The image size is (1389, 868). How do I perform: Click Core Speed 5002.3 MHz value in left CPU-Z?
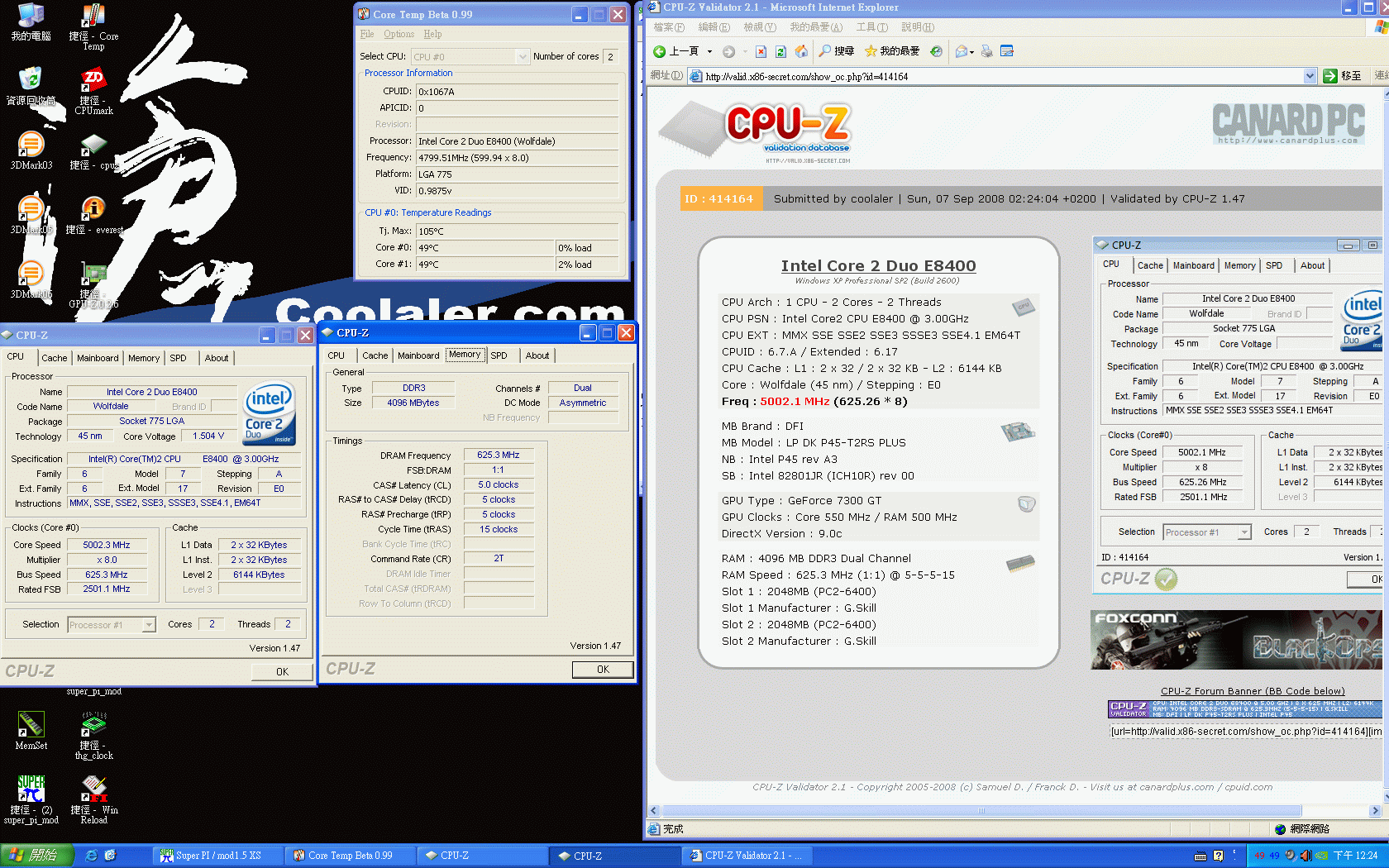click(107, 545)
